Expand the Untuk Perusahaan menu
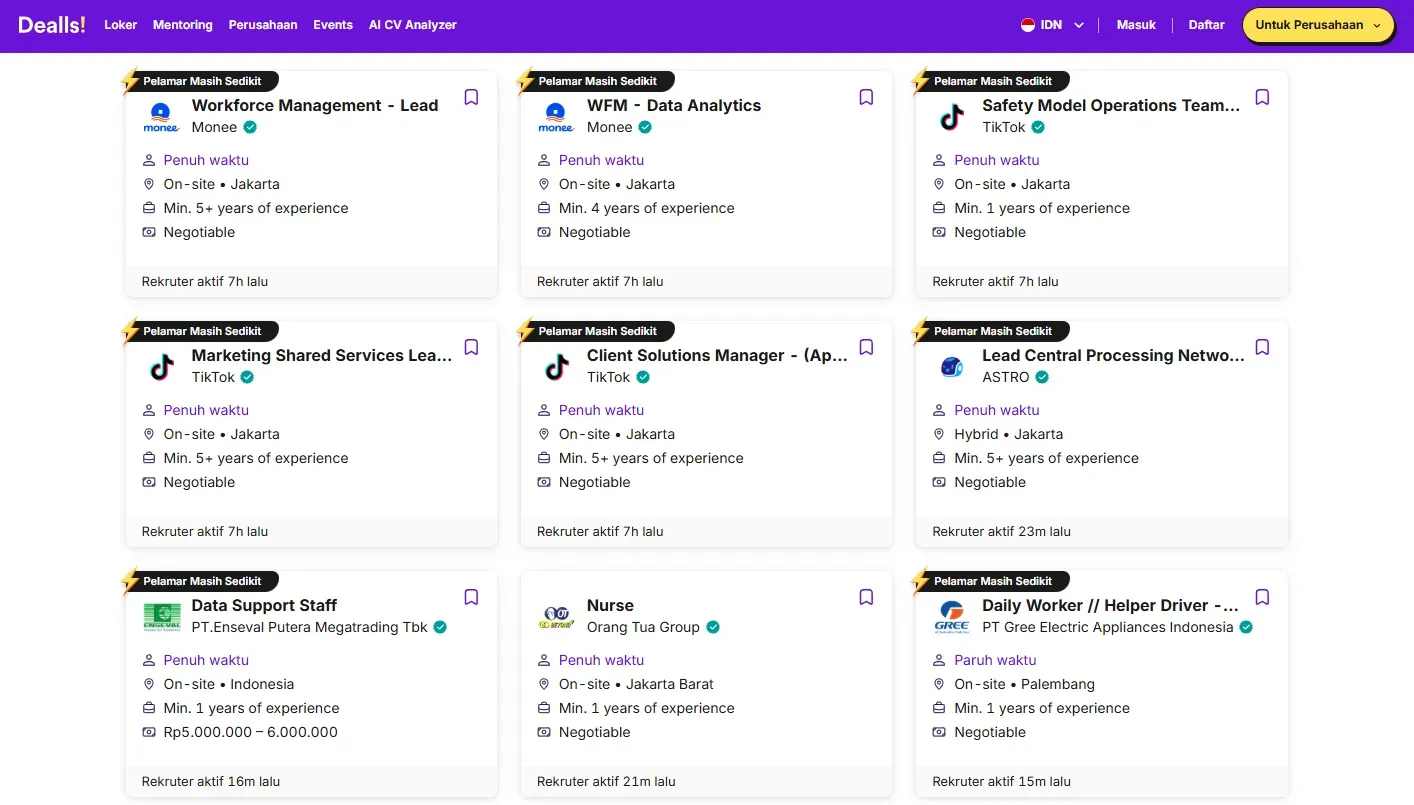The width and height of the screenshot is (1414, 805). (1318, 25)
